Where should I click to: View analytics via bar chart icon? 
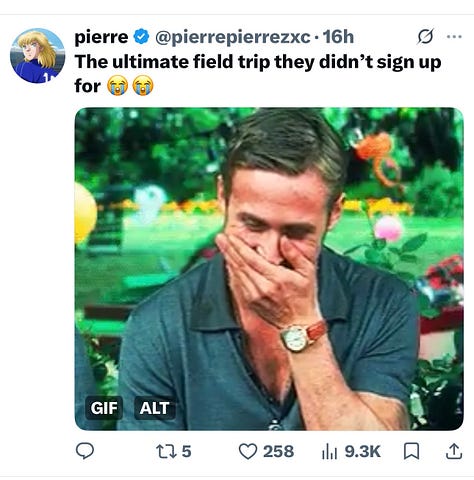[x=330, y=452]
